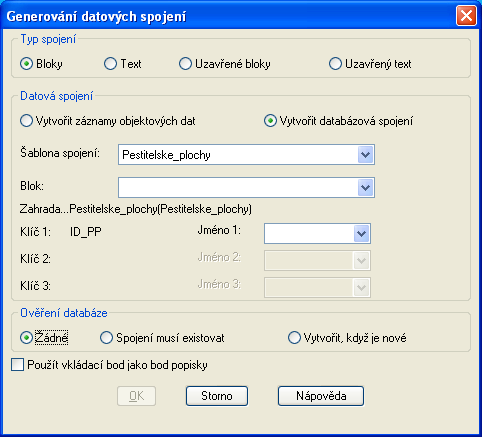The width and height of the screenshot is (482, 437).
Task: Close the Generování datových spojení dialog
Action: pyautogui.click(x=466, y=16)
